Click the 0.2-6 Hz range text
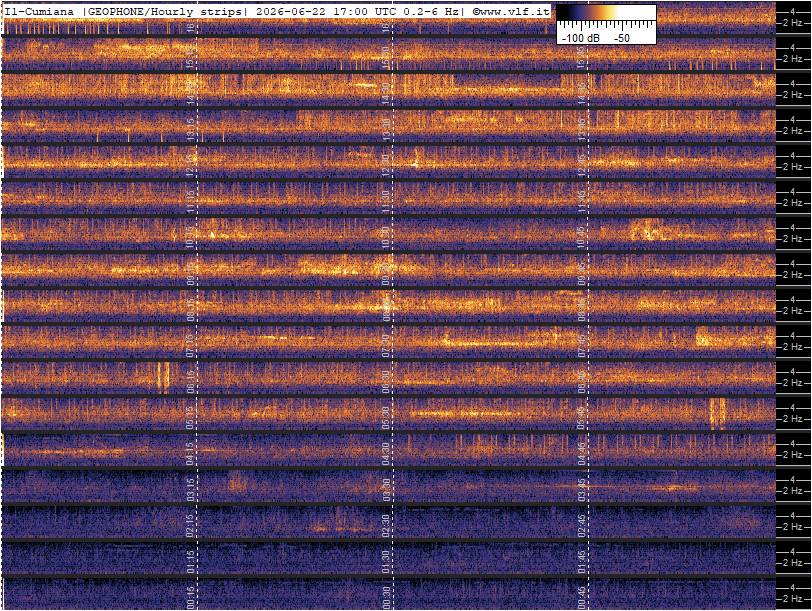Viewport: 812px width, 611px height. pos(430,11)
